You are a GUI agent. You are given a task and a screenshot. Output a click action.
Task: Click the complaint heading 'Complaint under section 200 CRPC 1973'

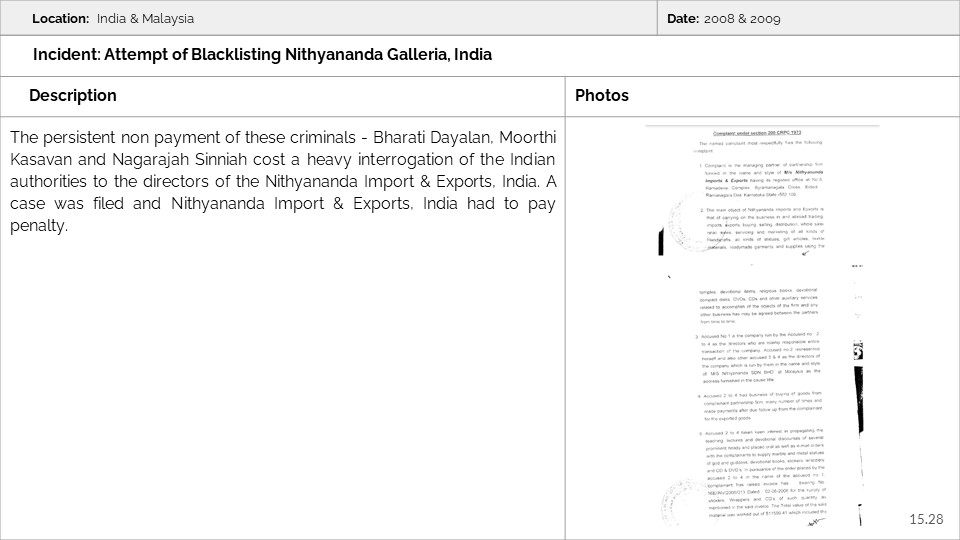[x=757, y=133]
